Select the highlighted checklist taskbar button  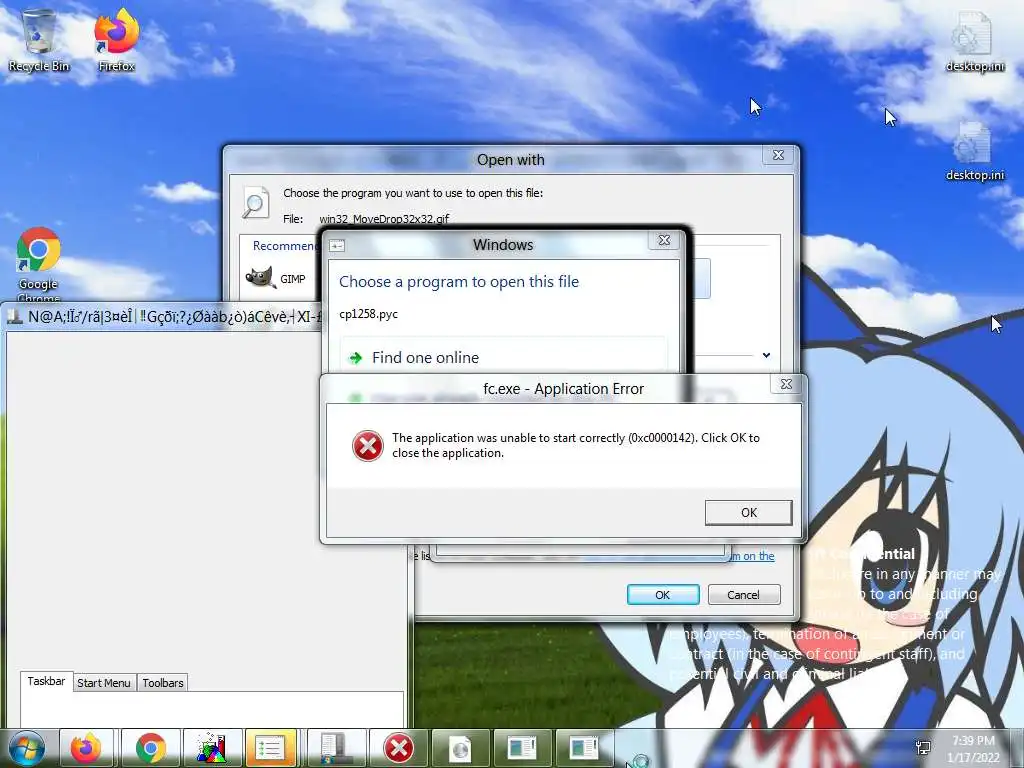point(270,748)
